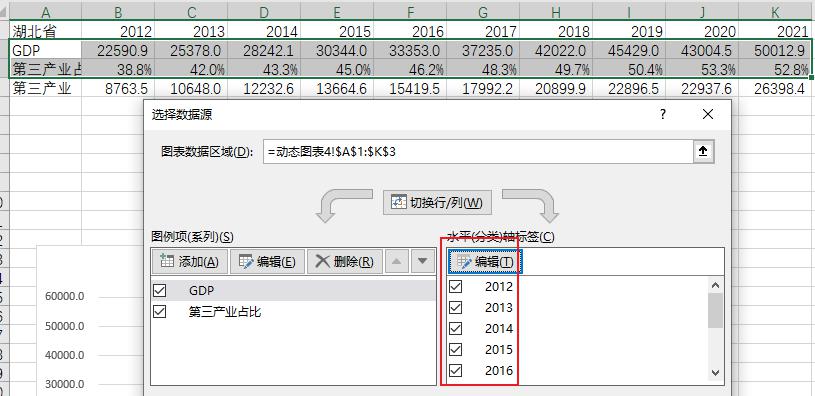Viewport: 815px width, 396px height.
Task: Toggle the 第三产业占比 series checkbox
Action: click(x=160, y=312)
